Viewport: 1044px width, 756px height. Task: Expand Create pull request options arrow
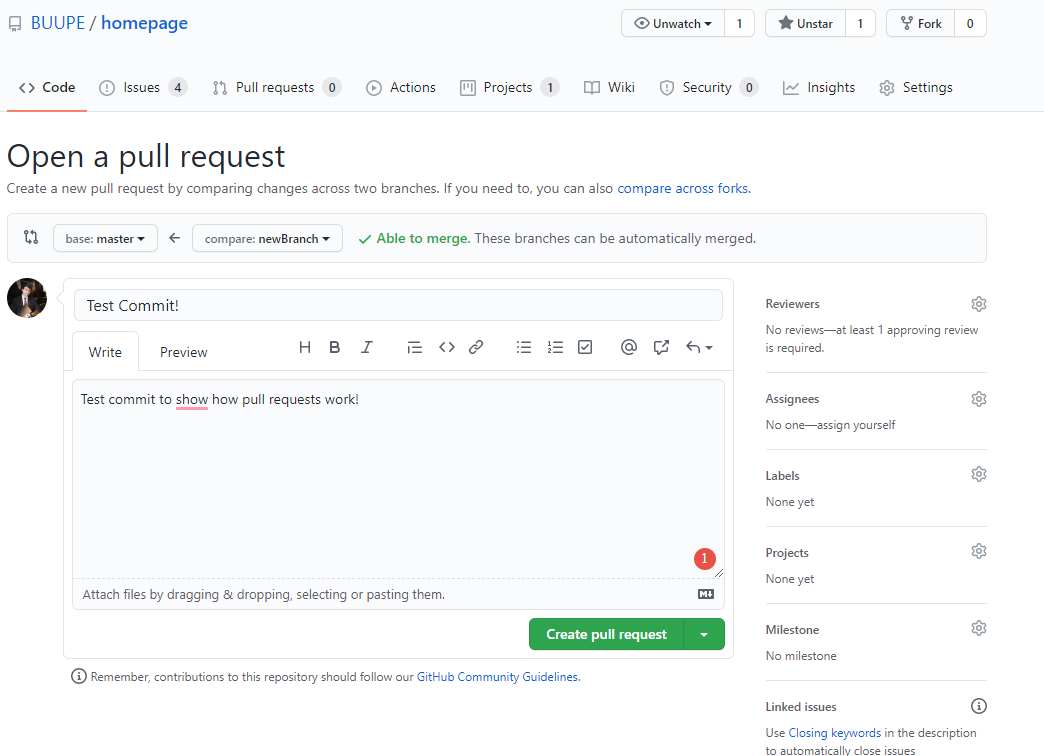(704, 634)
